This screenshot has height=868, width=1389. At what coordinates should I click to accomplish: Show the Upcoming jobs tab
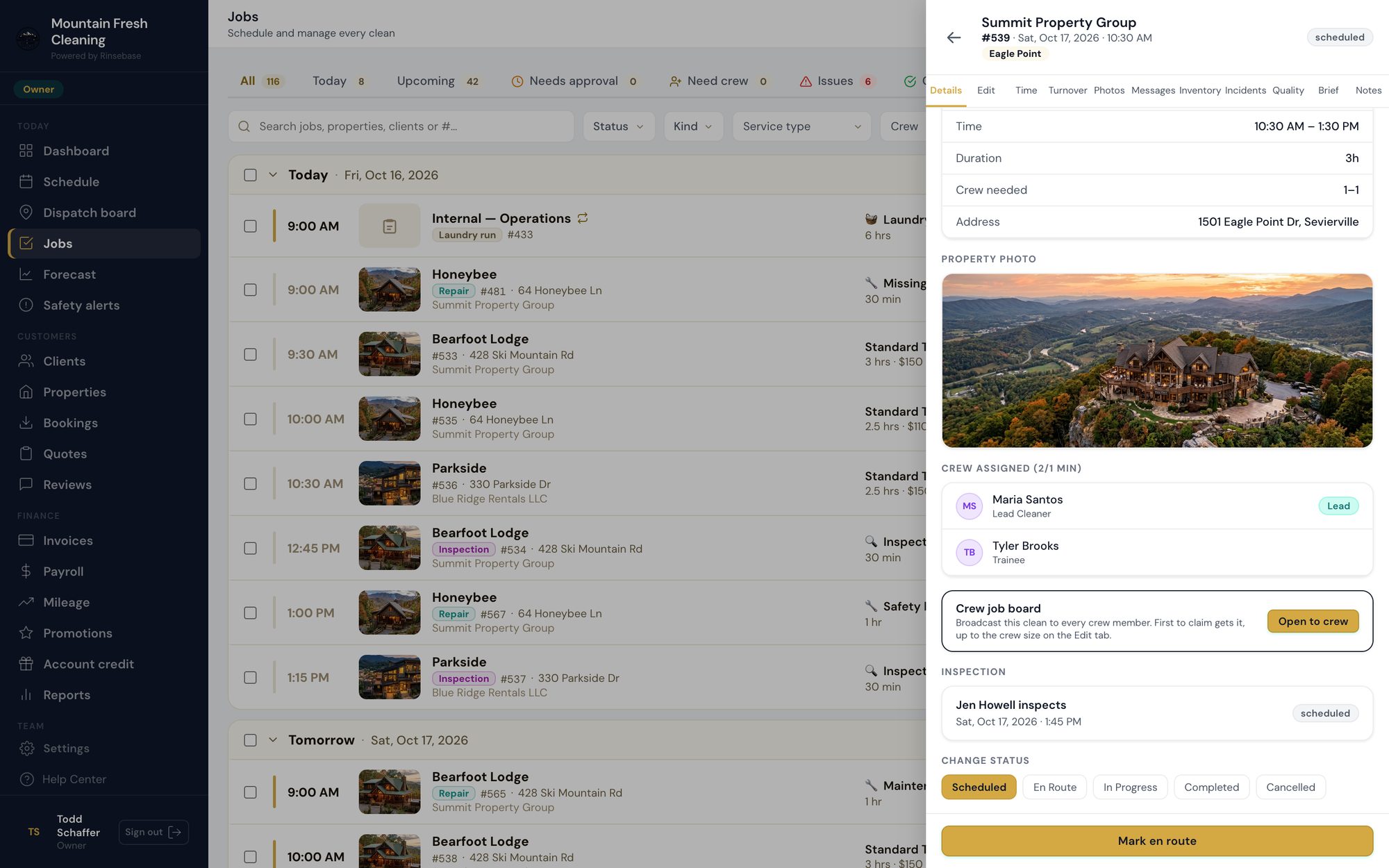point(438,81)
